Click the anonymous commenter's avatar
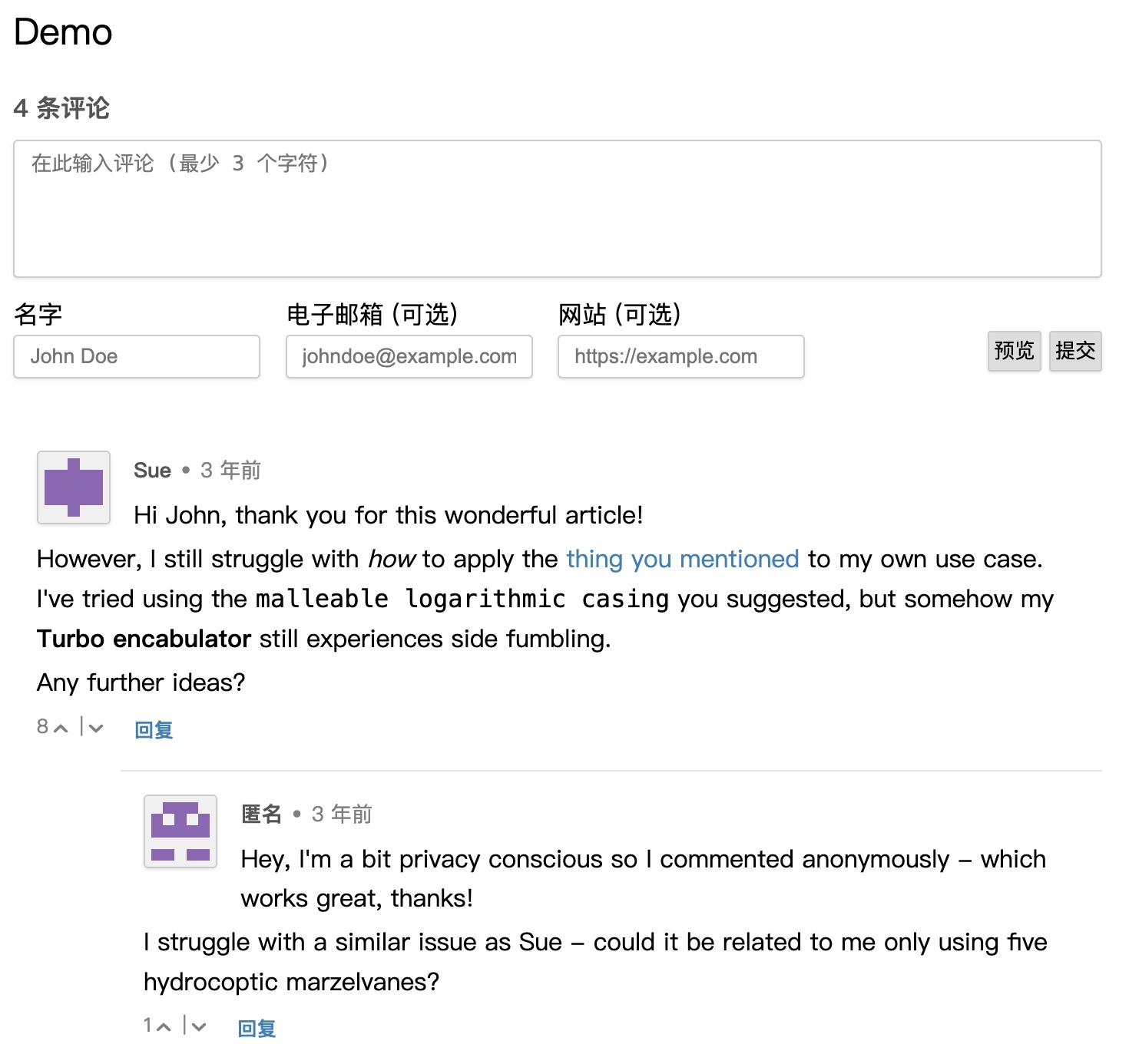Viewport: 1129px width, 1064px height. tap(180, 831)
